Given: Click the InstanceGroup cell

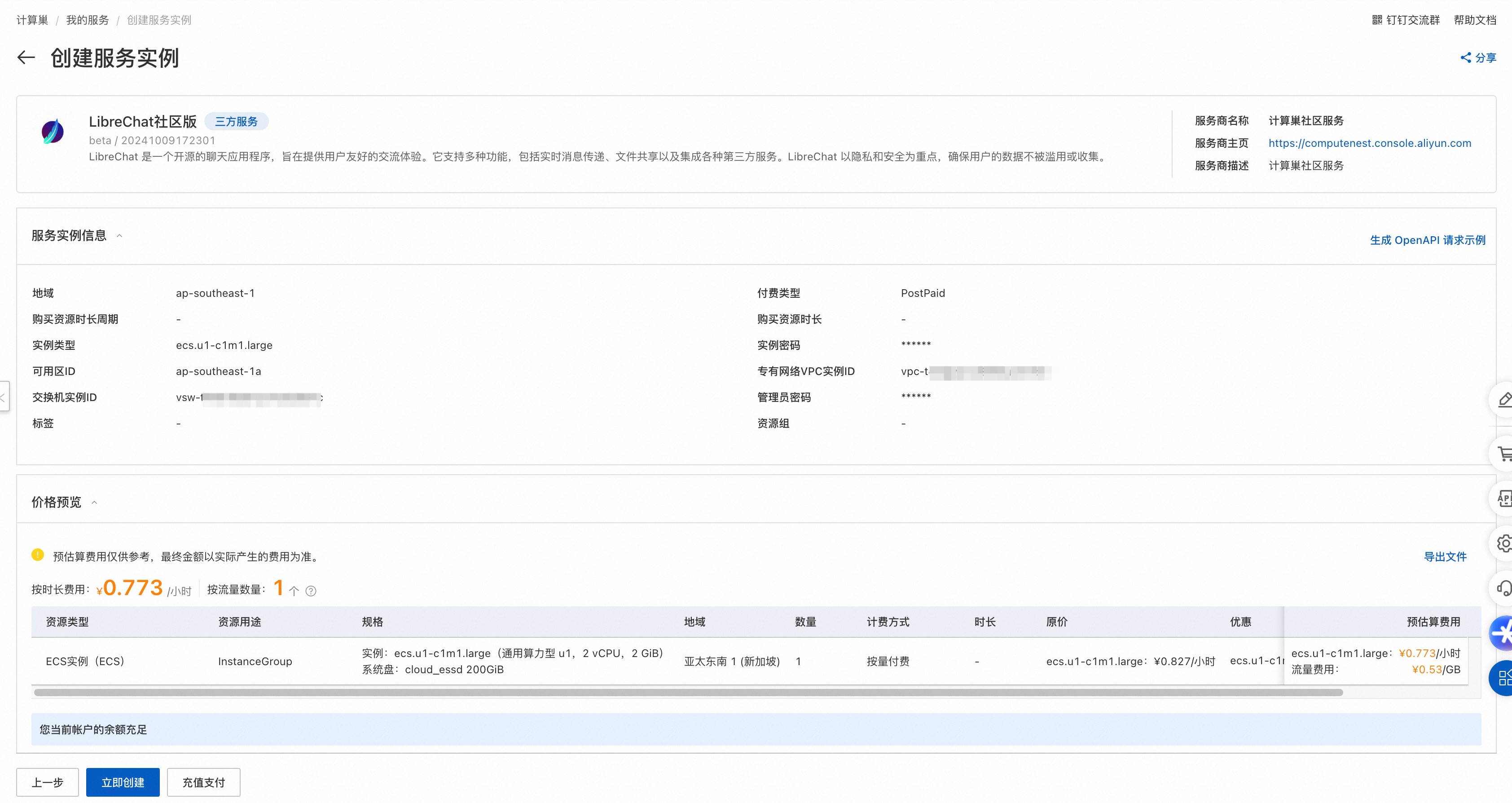Looking at the screenshot, I should [x=255, y=661].
